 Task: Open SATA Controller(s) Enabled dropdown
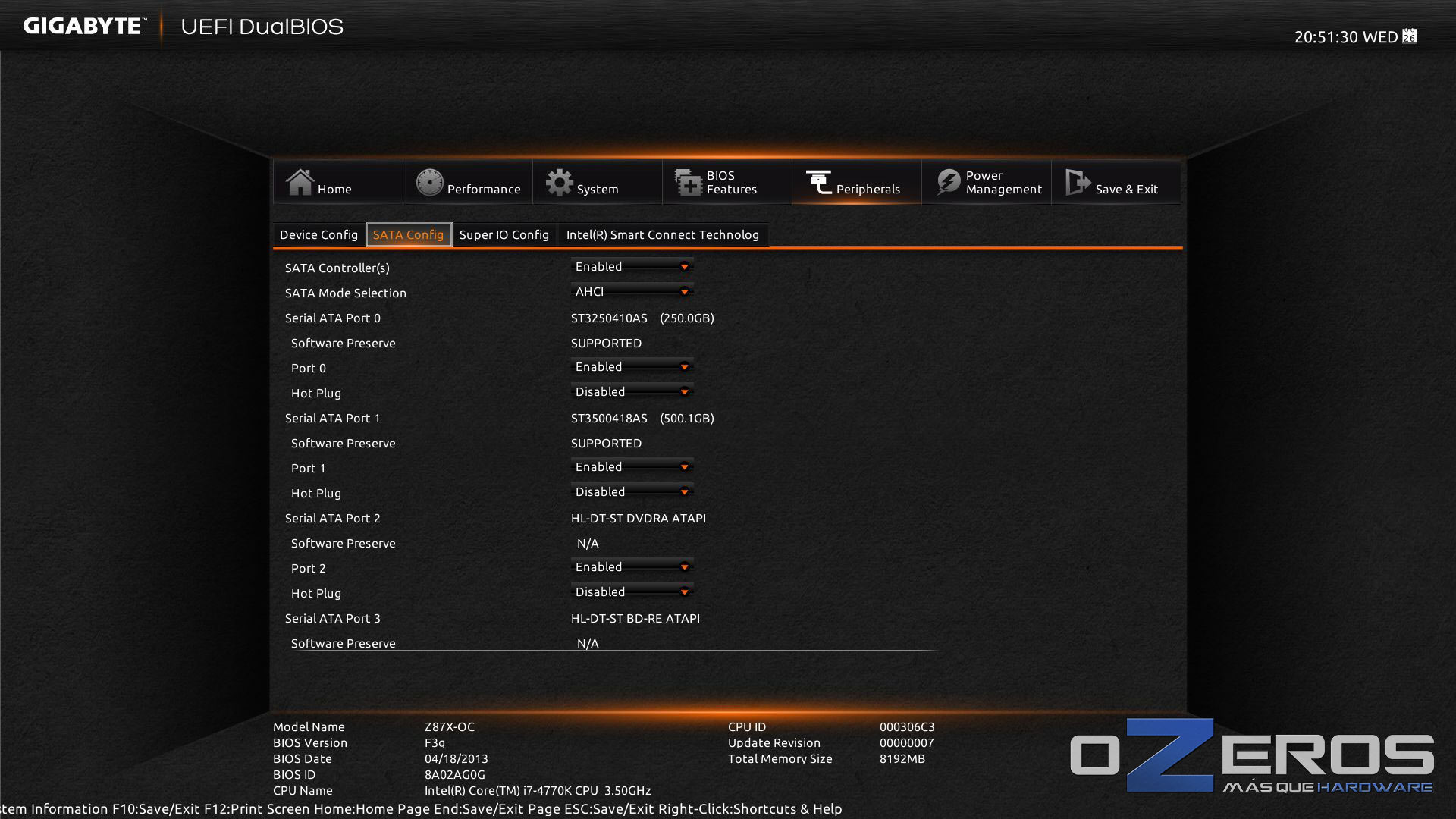632,266
